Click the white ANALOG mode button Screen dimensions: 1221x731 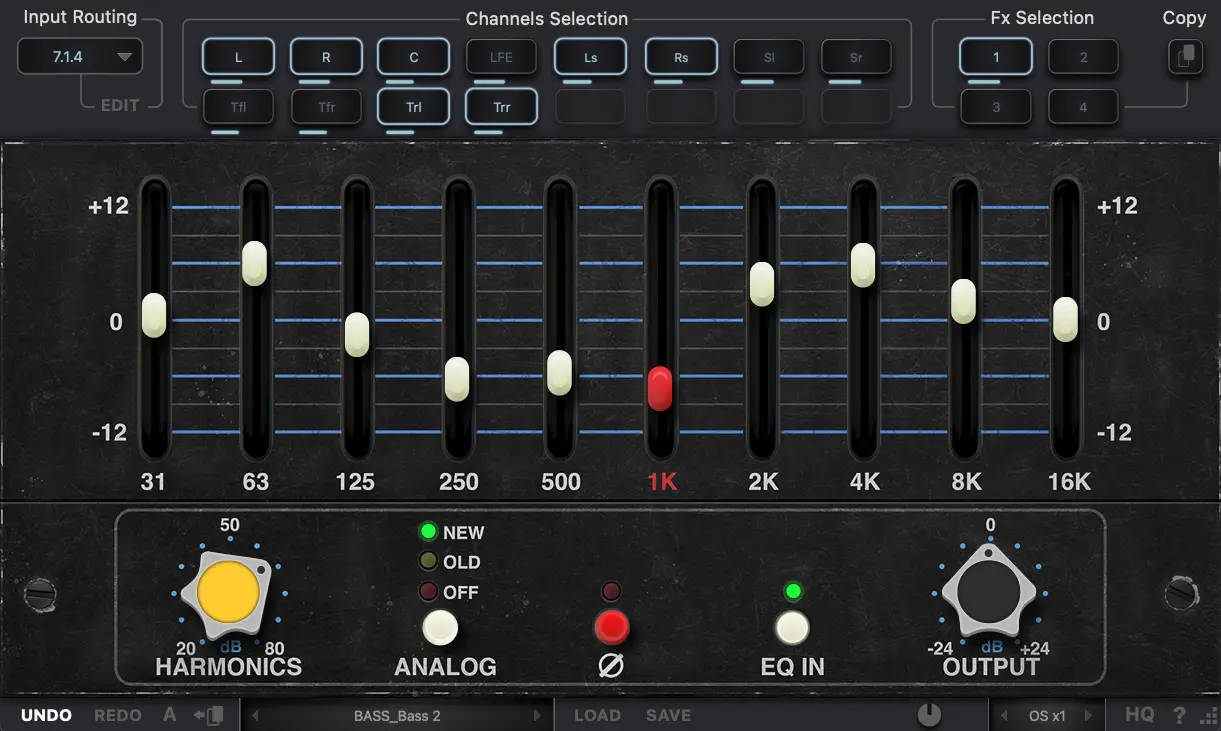coord(440,628)
